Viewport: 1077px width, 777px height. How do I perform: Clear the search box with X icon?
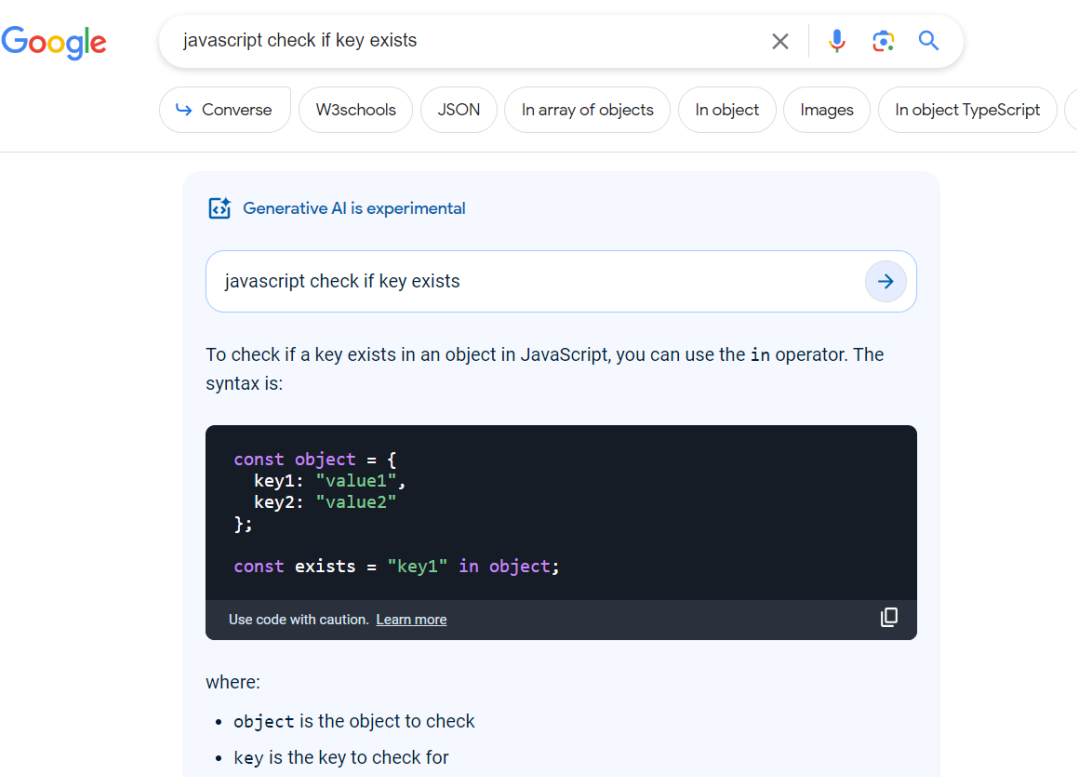(780, 41)
